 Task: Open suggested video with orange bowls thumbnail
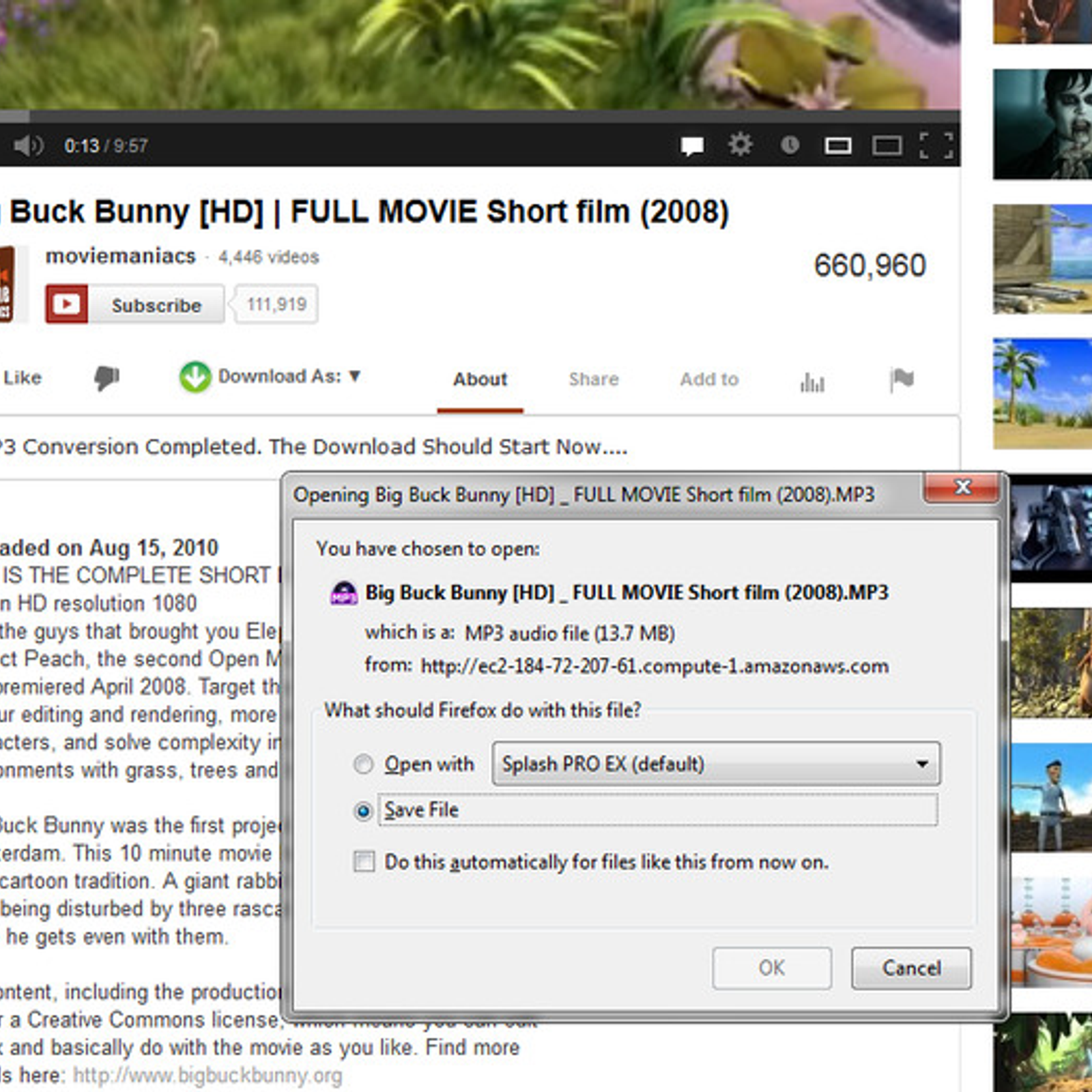point(1051,932)
